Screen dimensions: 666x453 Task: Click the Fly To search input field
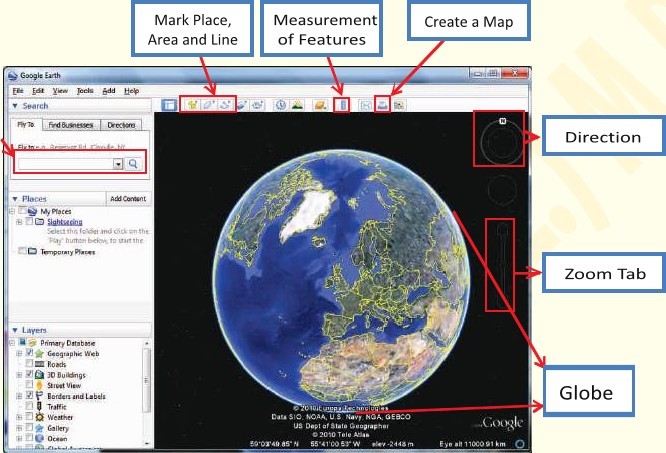65,164
